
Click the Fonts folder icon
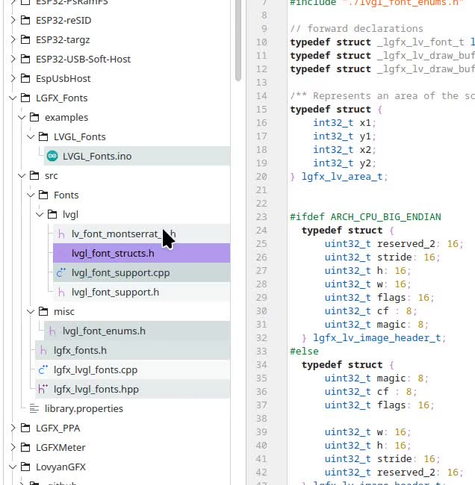click(x=43, y=195)
